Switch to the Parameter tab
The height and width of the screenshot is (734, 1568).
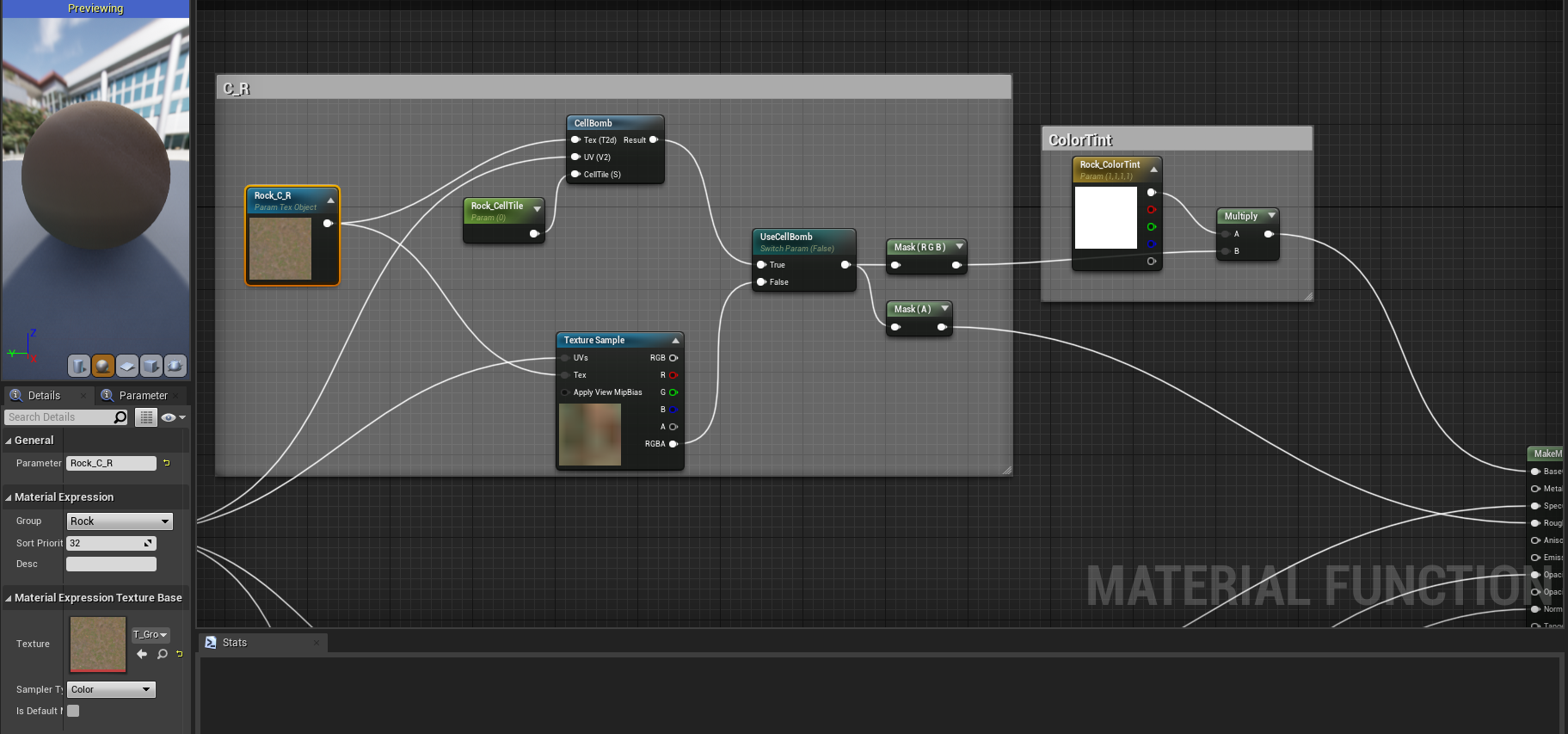click(x=143, y=396)
